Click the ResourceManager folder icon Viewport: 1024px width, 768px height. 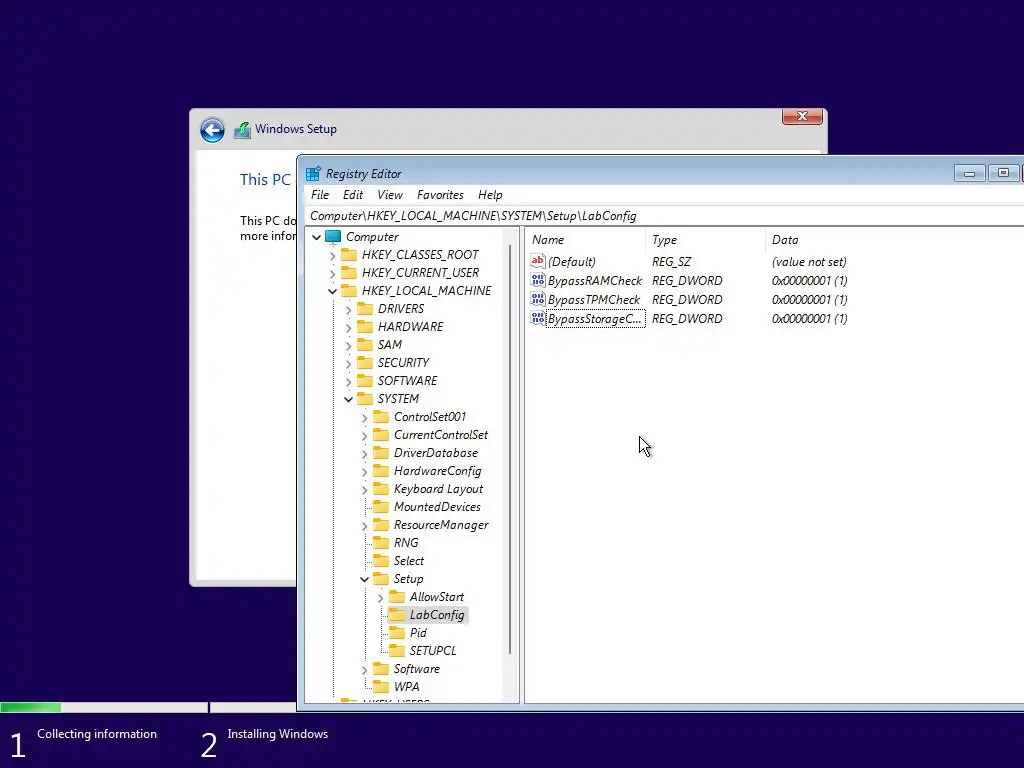(x=381, y=524)
